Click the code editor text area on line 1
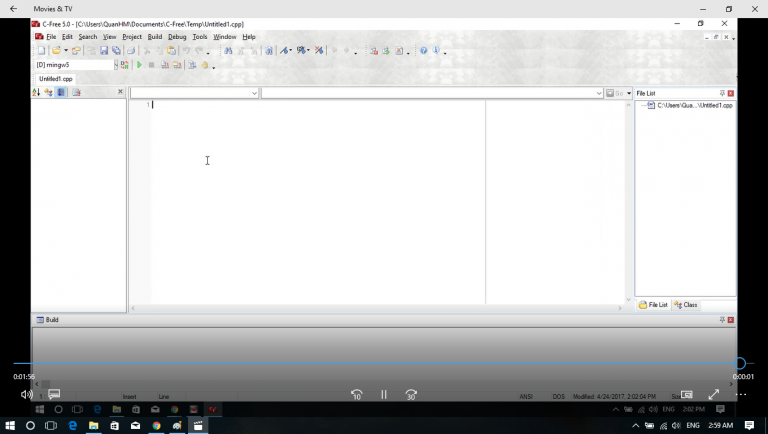This screenshot has width=768, height=434. click(318, 104)
